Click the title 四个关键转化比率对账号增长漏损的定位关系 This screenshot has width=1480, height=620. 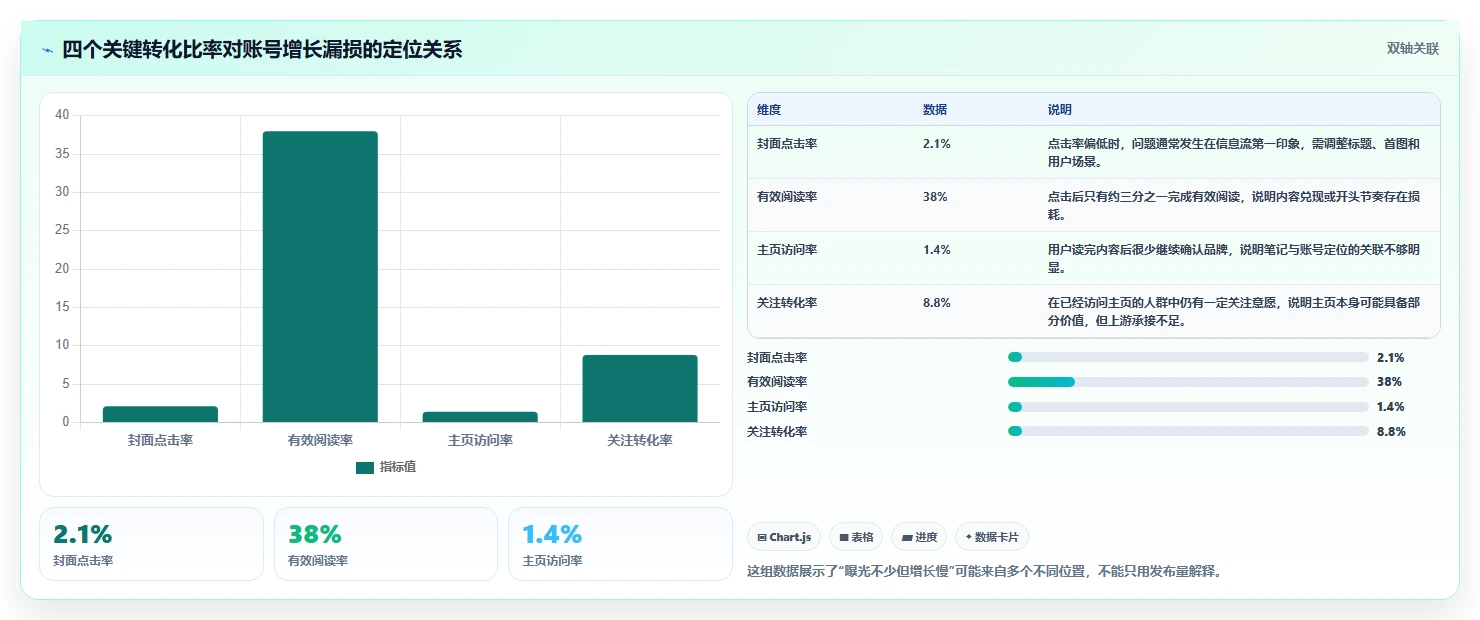click(262, 50)
